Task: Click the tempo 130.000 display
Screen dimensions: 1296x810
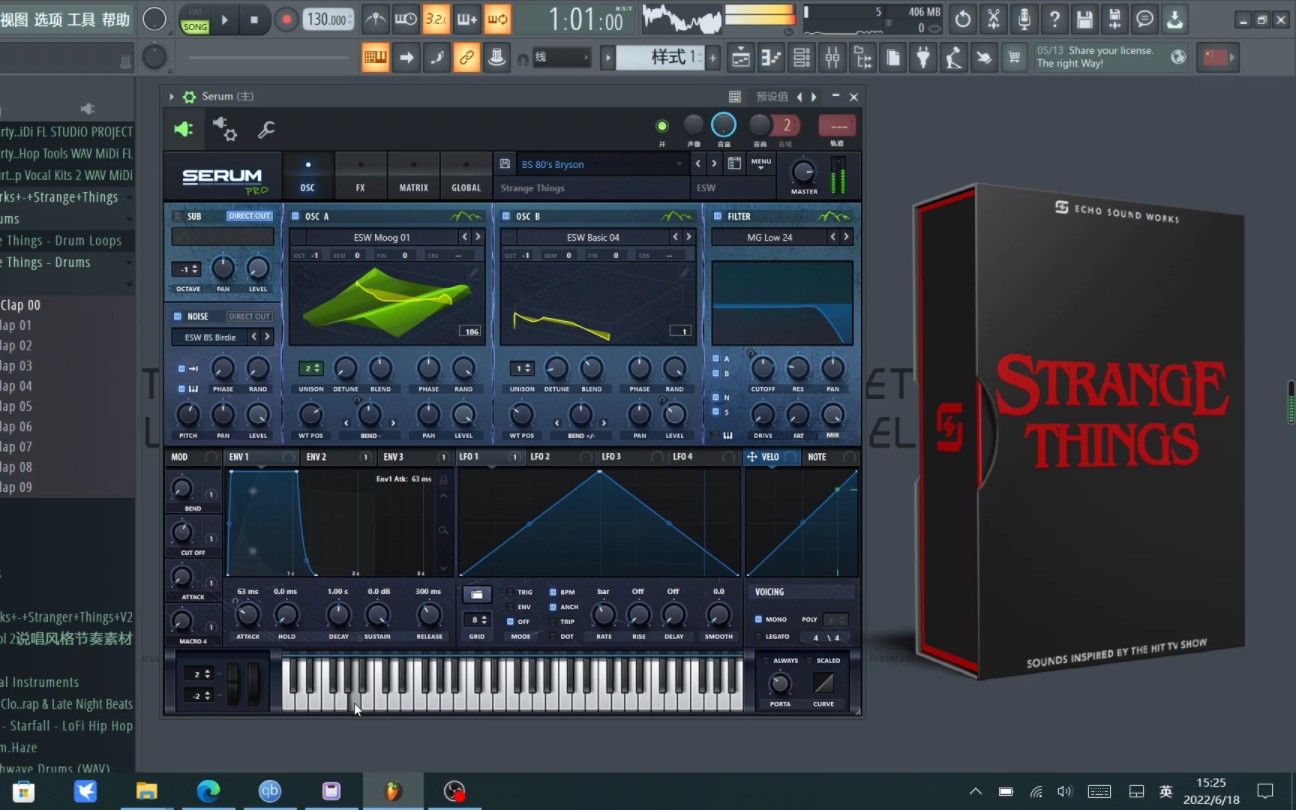Action: (329, 19)
